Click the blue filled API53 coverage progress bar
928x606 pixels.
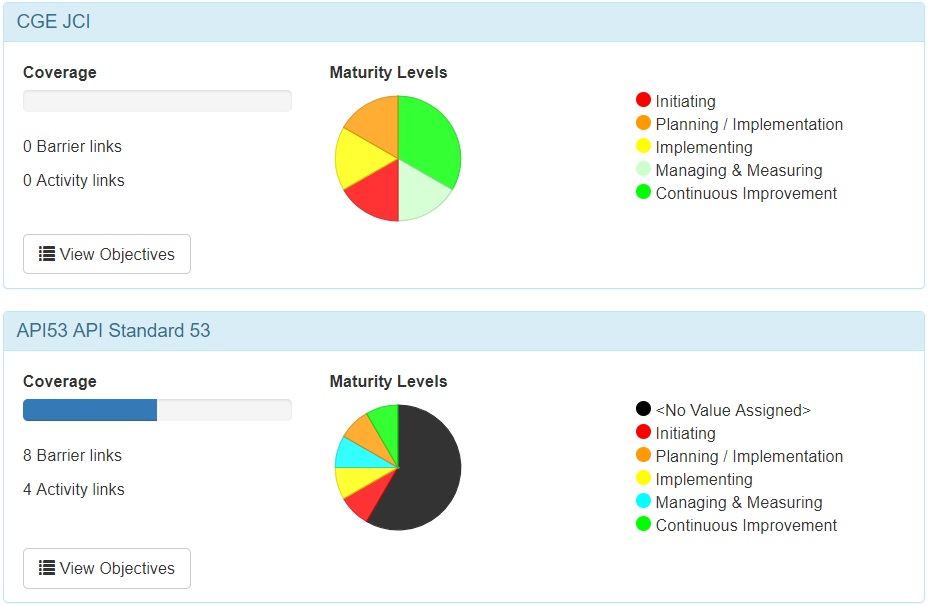pos(90,410)
